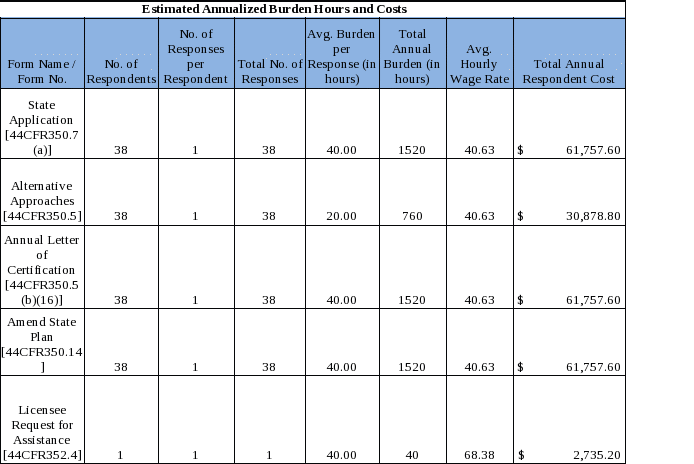Select avg burden 20.00 in Alternative Approaches row
The height and width of the screenshot is (464, 694).
click(341, 216)
